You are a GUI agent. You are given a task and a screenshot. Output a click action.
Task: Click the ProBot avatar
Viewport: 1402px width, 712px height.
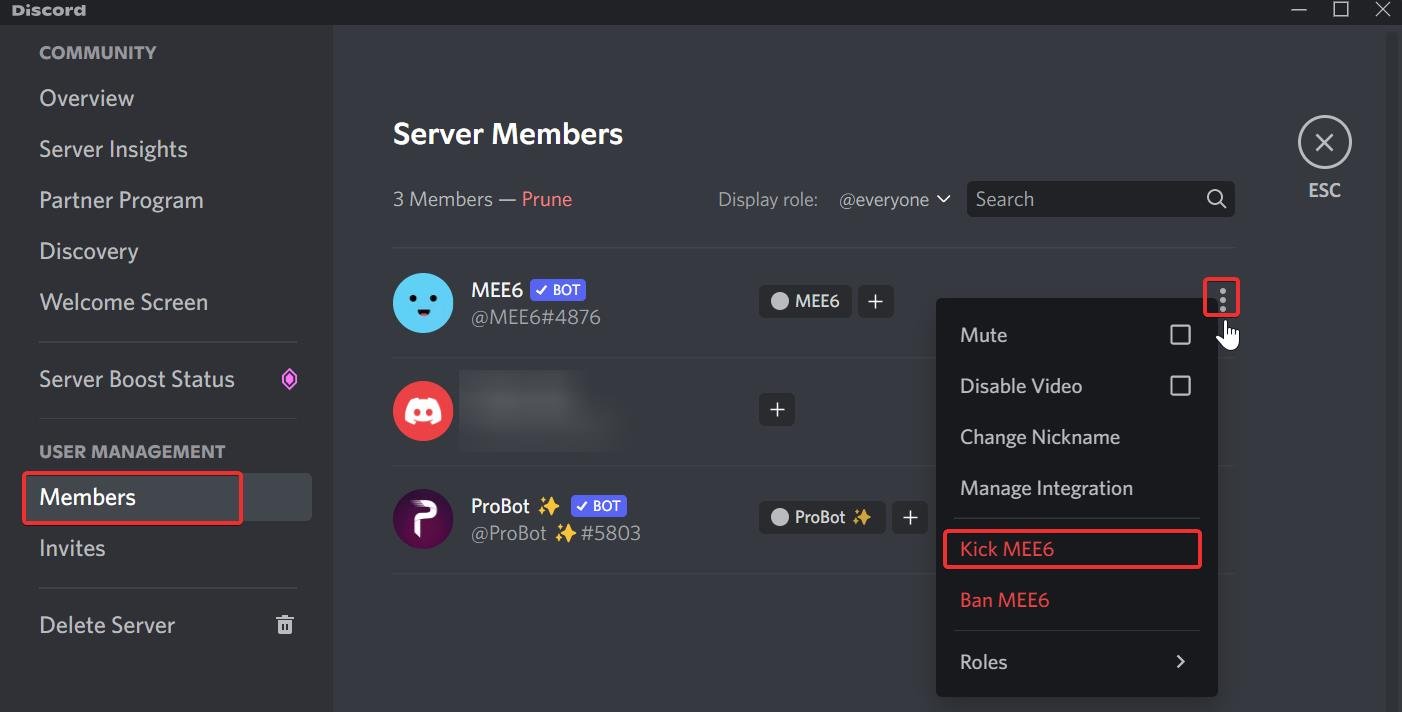423,519
